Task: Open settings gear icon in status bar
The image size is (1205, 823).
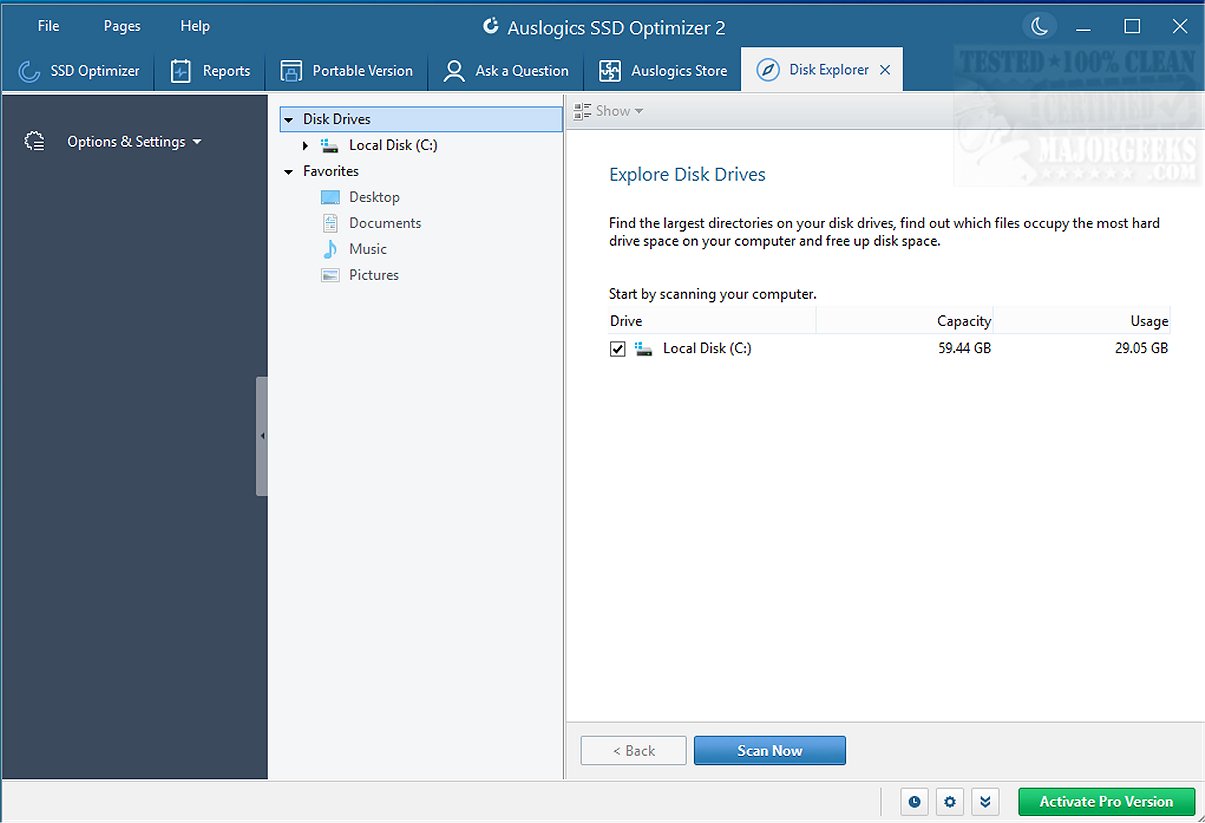Action: pos(950,801)
